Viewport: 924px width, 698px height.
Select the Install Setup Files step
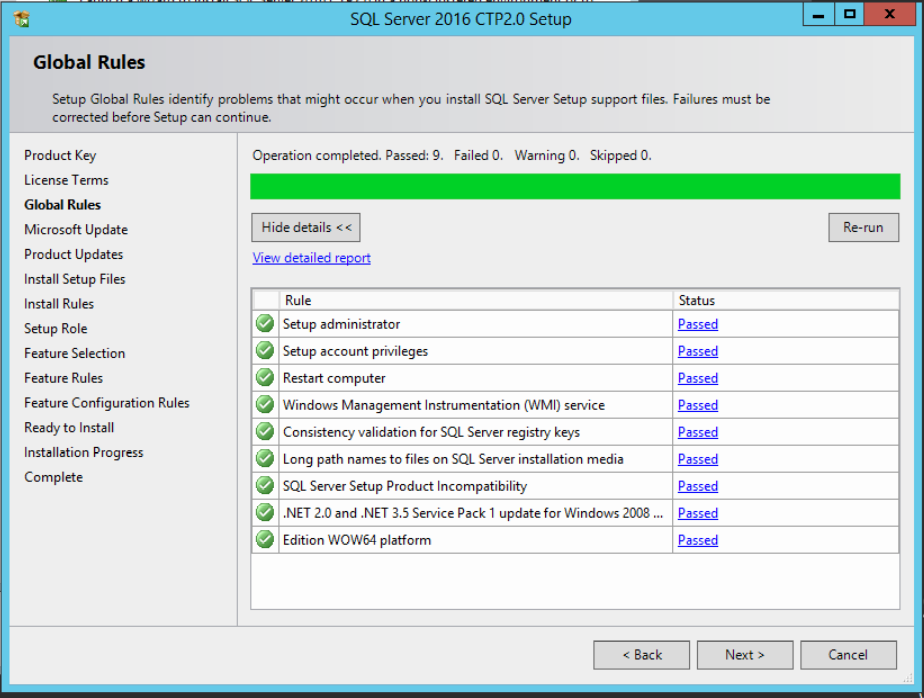(x=75, y=279)
